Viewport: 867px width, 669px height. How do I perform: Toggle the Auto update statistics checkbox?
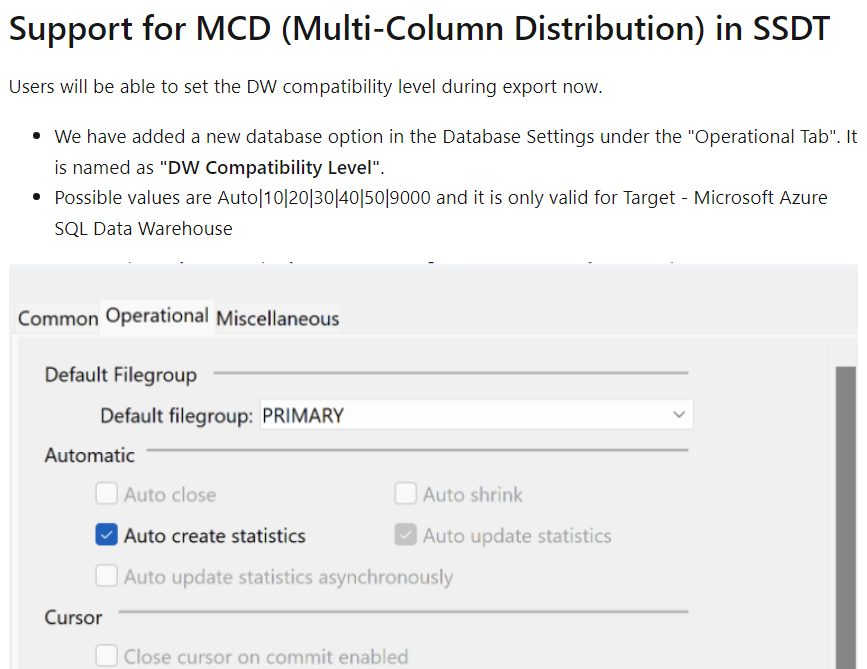(x=405, y=535)
